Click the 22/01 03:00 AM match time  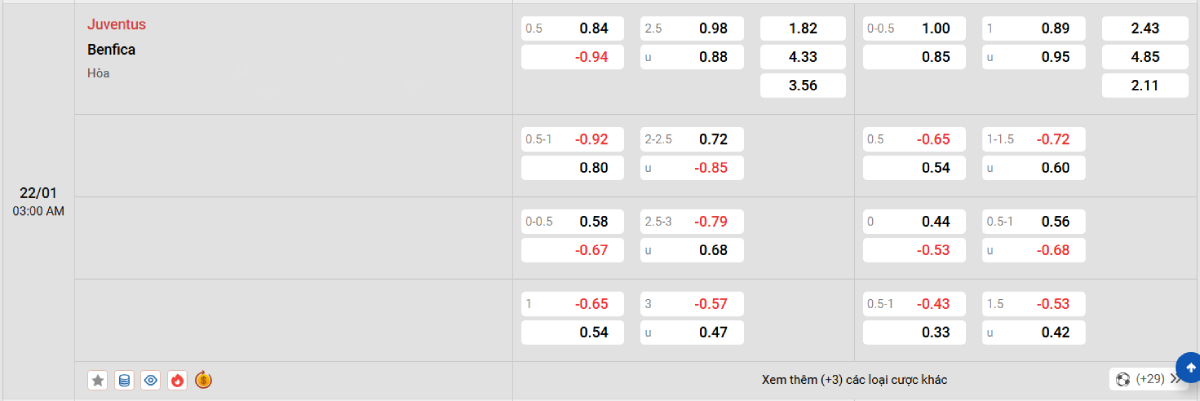pos(38,201)
